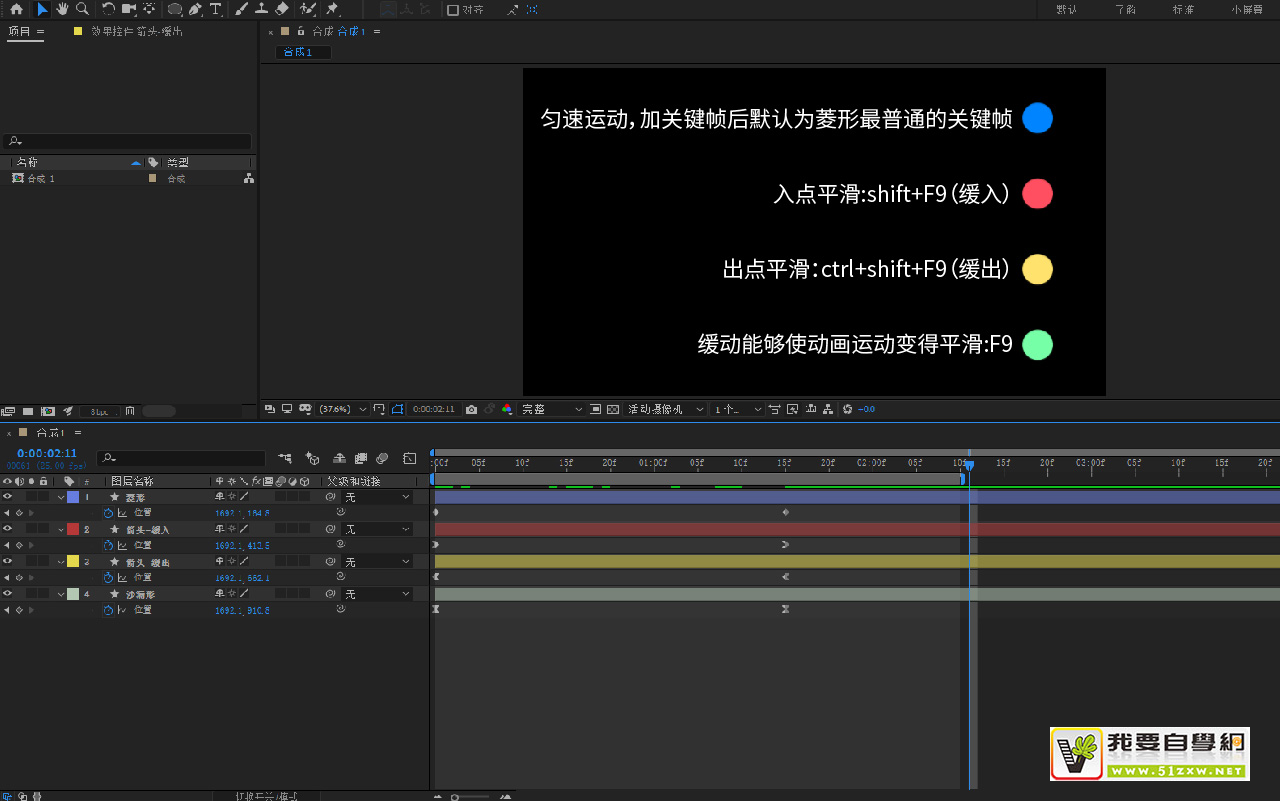Click the Home icon in toolbar
This screenshot has width=1280, height=801.
tap(16, 9)
